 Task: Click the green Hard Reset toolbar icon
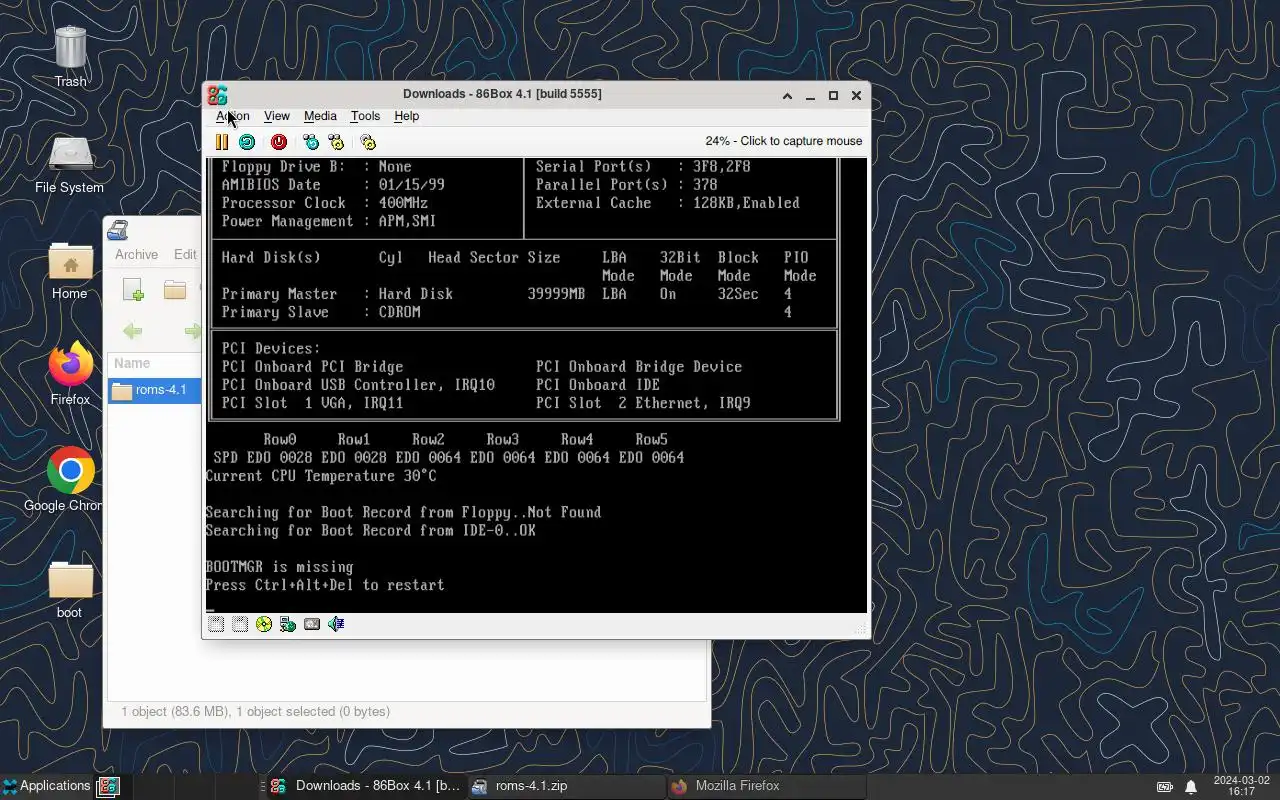[247, 142]
